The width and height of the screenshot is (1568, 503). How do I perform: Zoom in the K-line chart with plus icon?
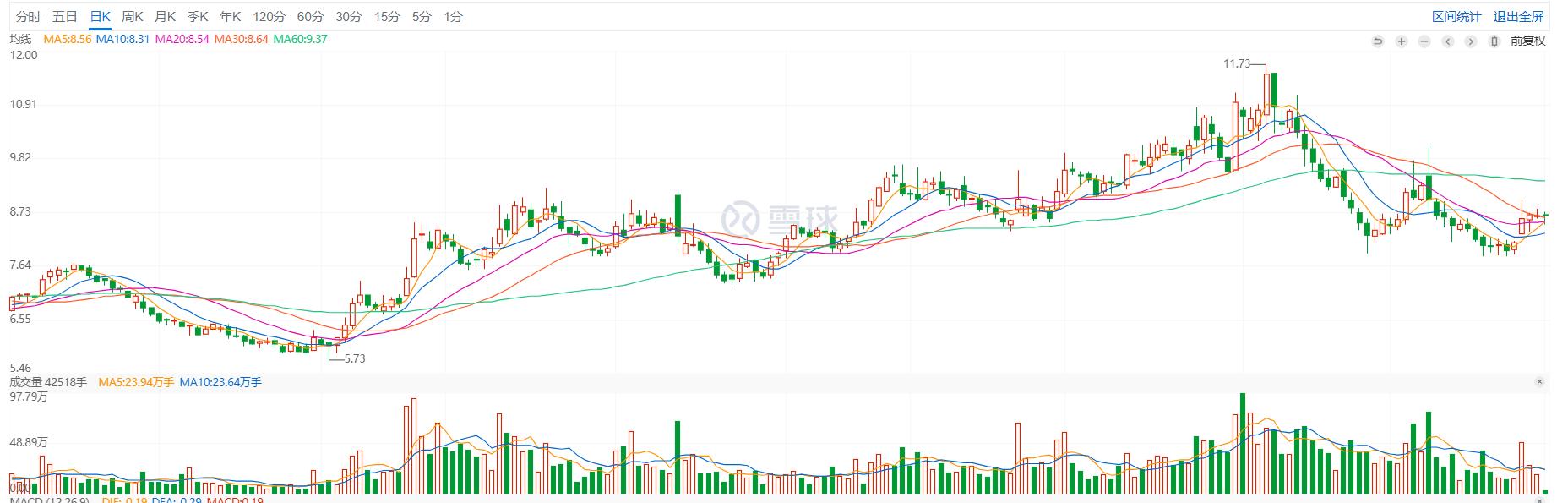coord(1402,41)
